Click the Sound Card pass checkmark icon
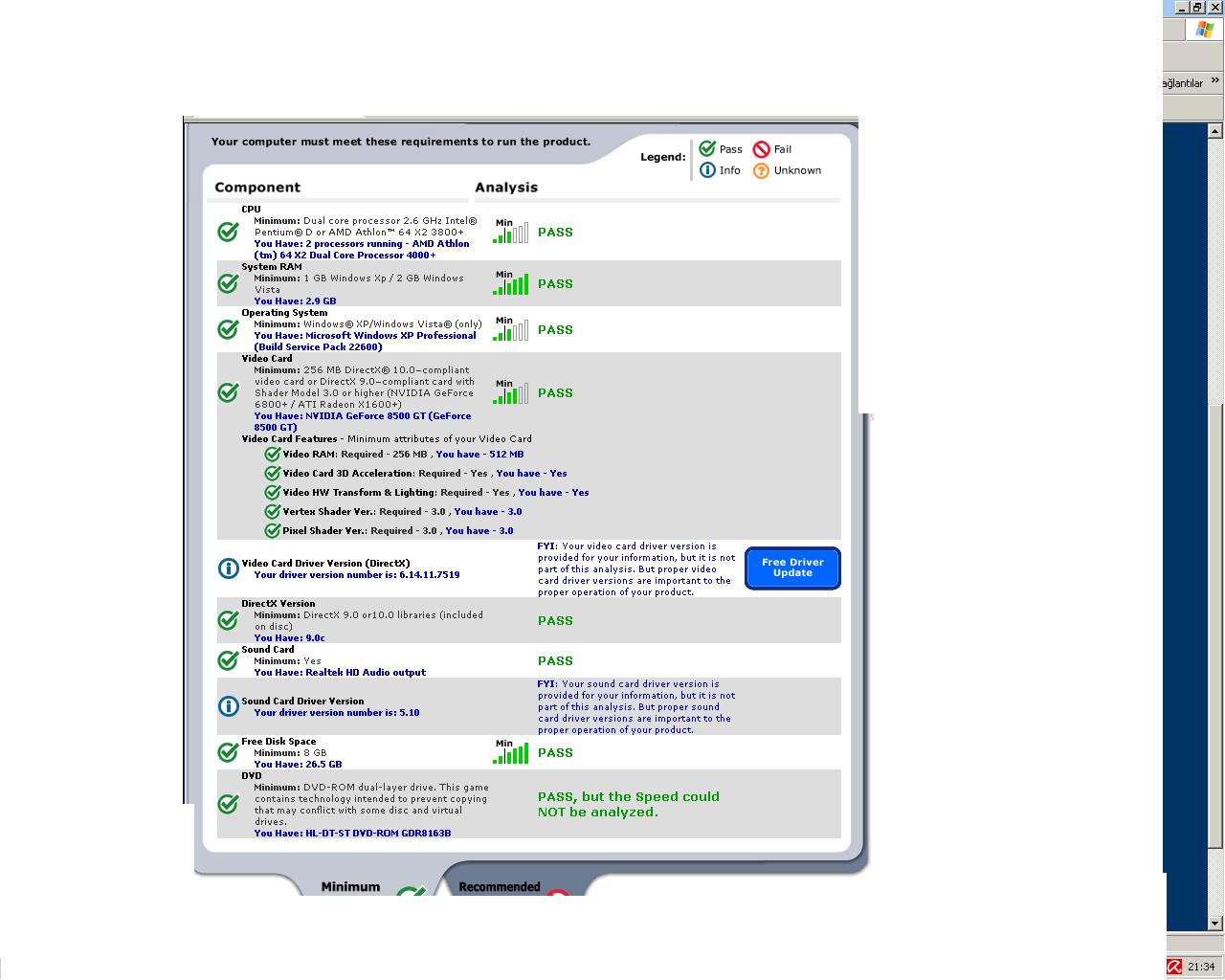The width and height of the screenshot is (1225, 980). 228,660
